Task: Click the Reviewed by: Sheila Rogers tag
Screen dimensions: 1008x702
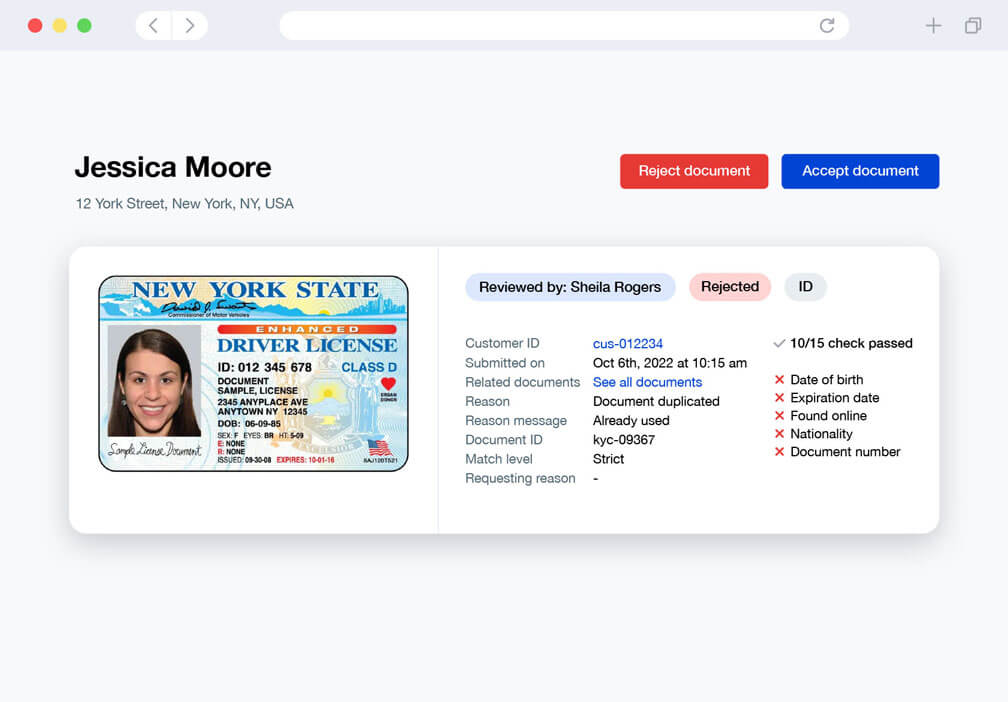Action: pos(570,287)
